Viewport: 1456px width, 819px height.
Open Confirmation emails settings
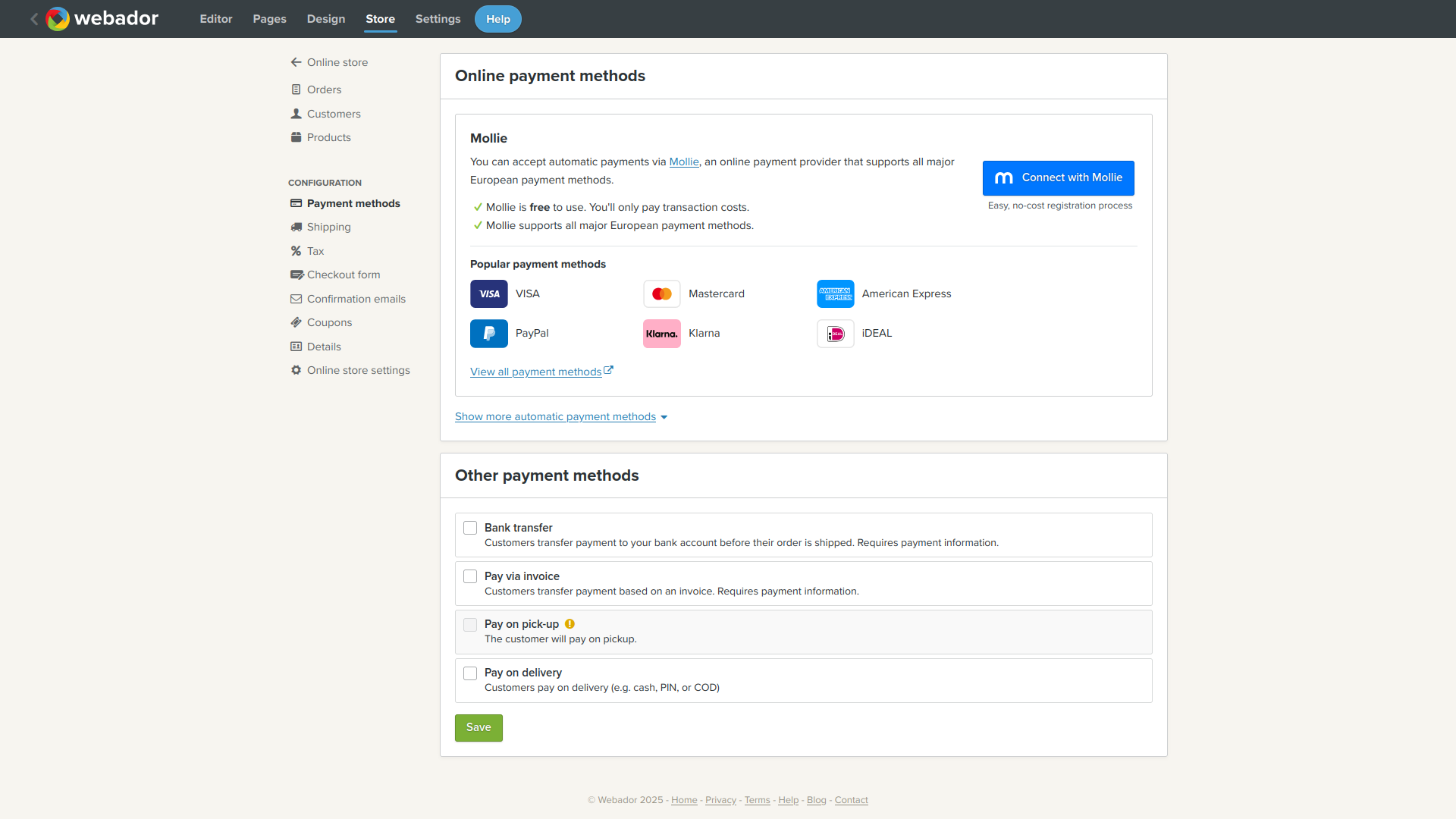click(x=356, y=299)
